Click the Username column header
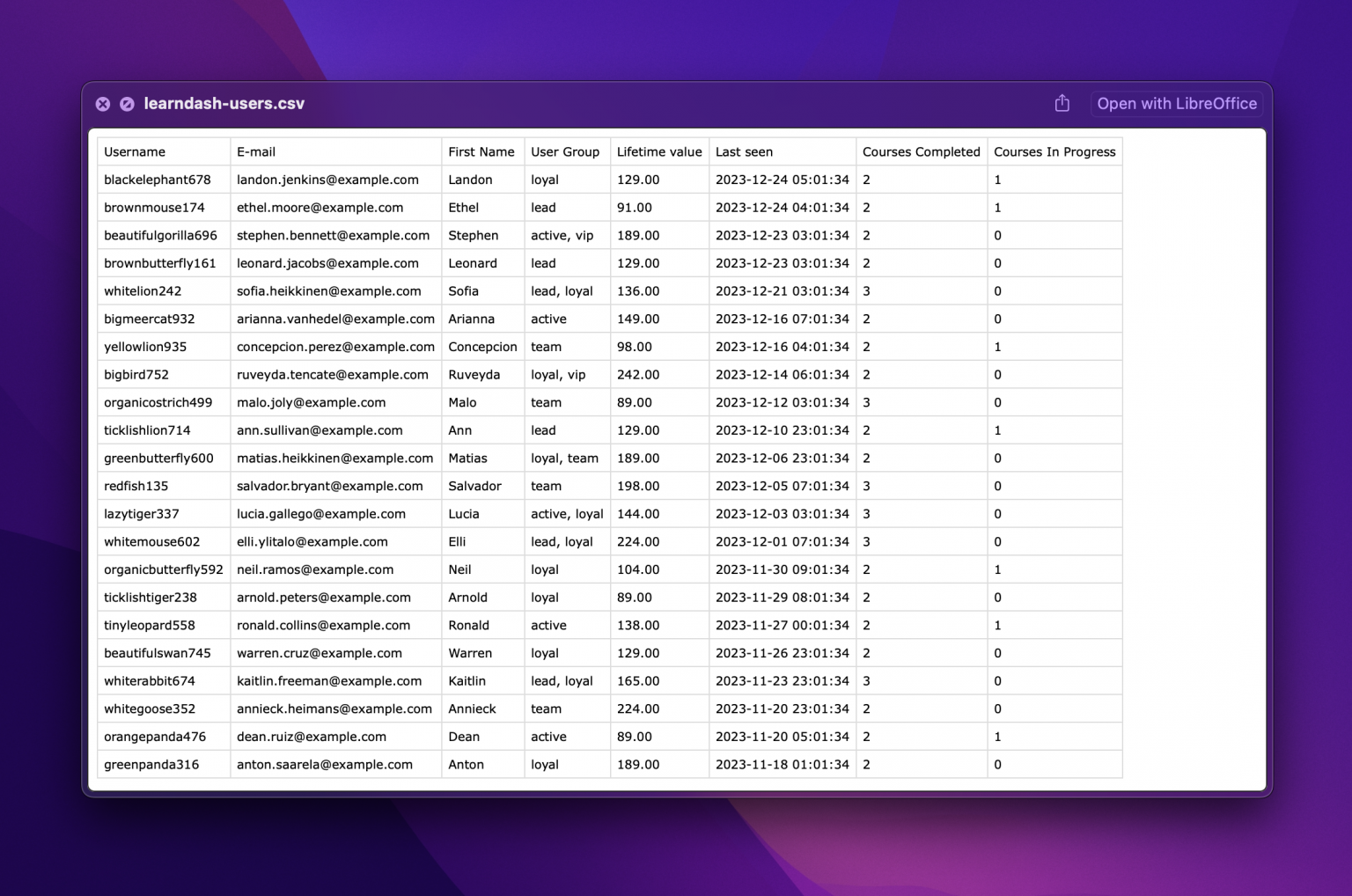1352x896 pixels. point(135,151)
